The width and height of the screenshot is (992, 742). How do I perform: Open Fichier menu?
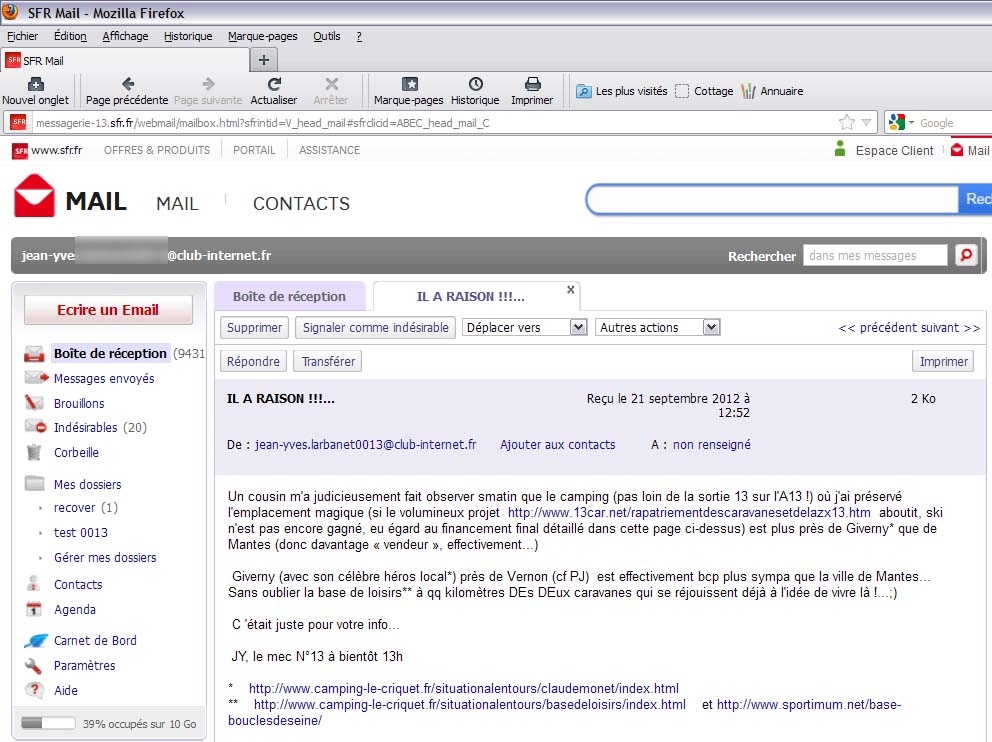22,36
